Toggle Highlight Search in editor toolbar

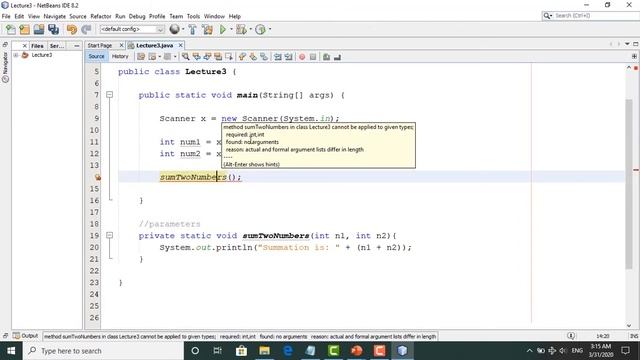pyautogui.click(x=218, y=57)
